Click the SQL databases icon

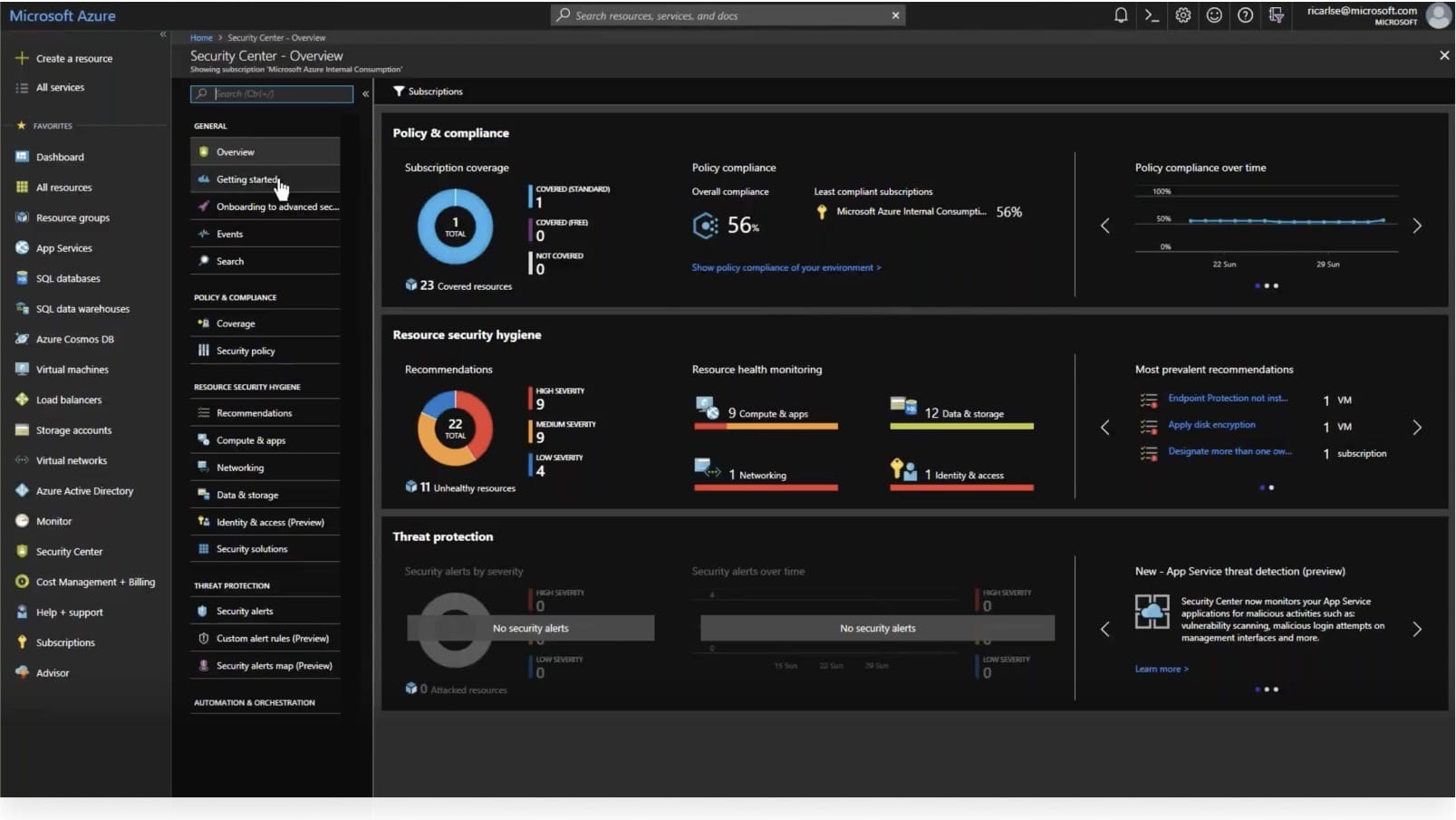pos(22,278)
